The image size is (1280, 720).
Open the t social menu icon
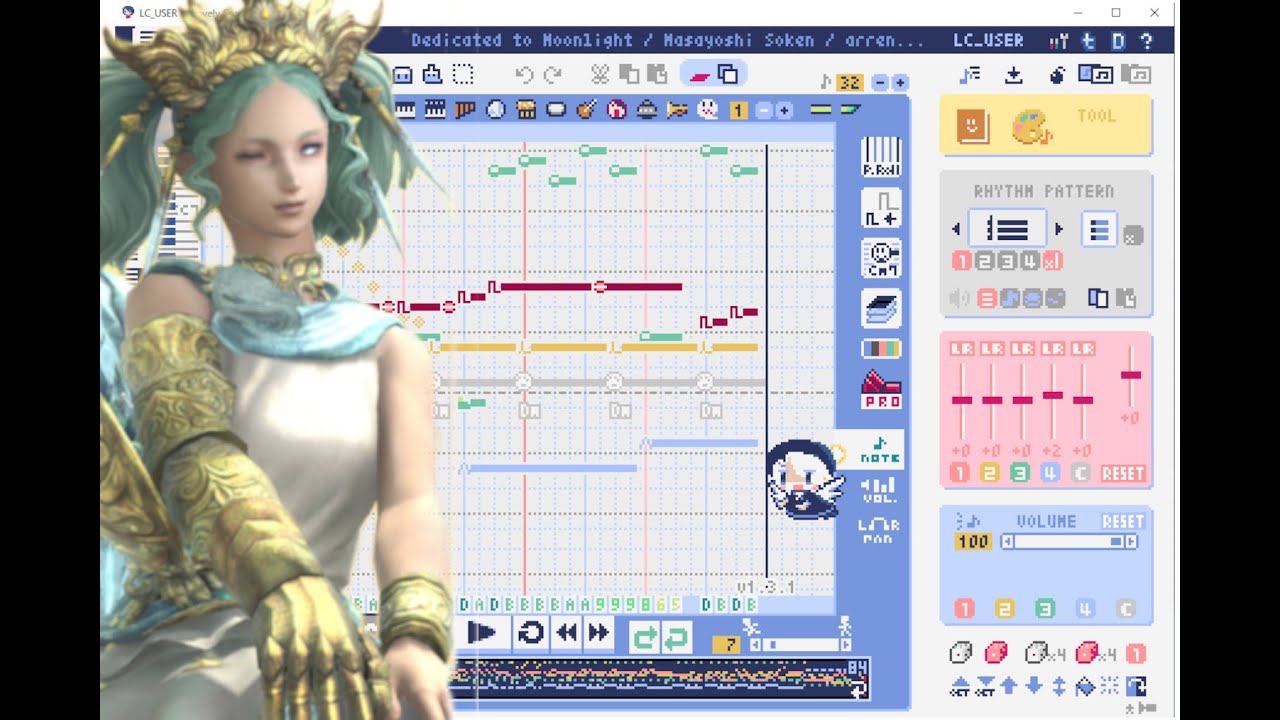pos(1090,41)
